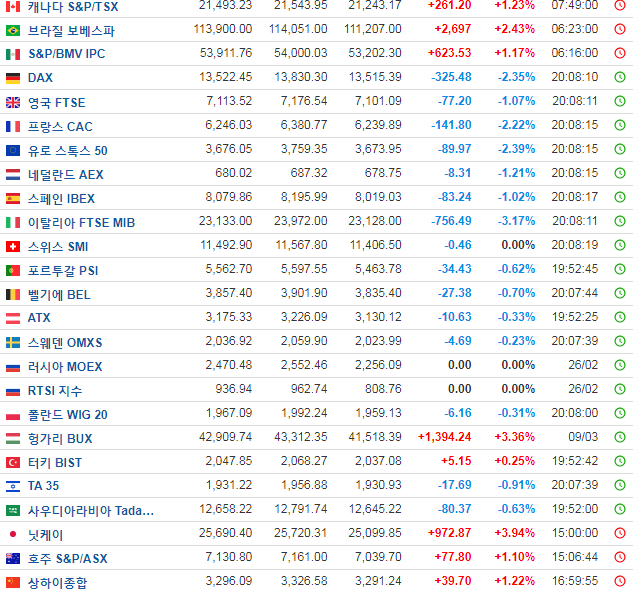Open the 스페인 IBEX index link
633x591 pixels.
[61, 198]
